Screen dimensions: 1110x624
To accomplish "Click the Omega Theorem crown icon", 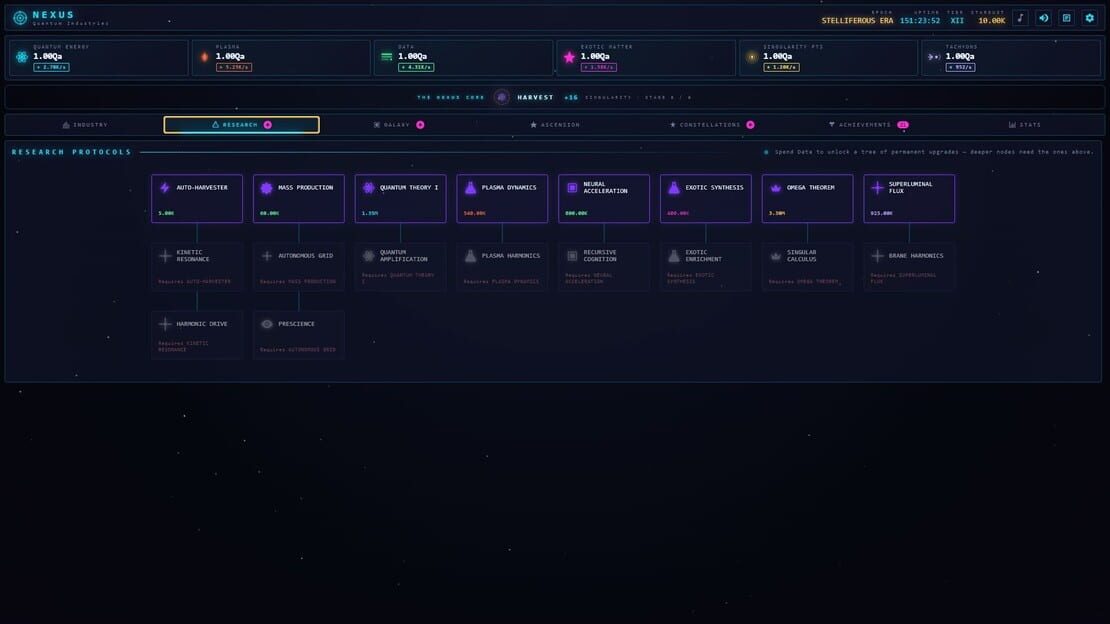I will [x=776, y=188].
